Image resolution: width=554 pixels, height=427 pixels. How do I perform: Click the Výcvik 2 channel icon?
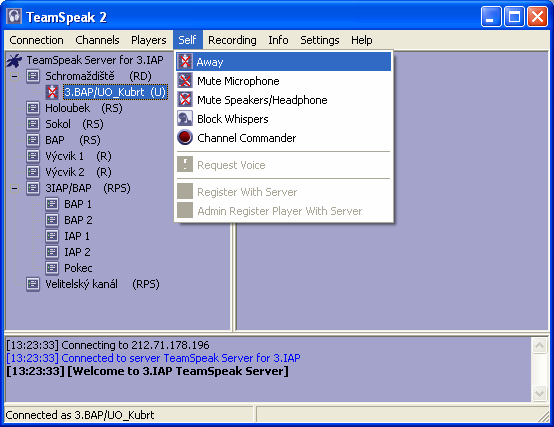(33, 172)
